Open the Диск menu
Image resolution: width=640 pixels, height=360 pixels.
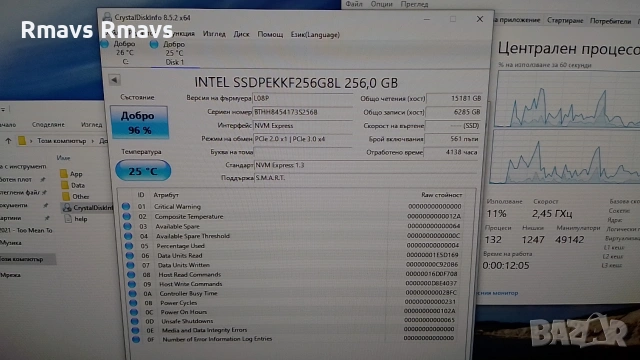click(x=241, y=34)
